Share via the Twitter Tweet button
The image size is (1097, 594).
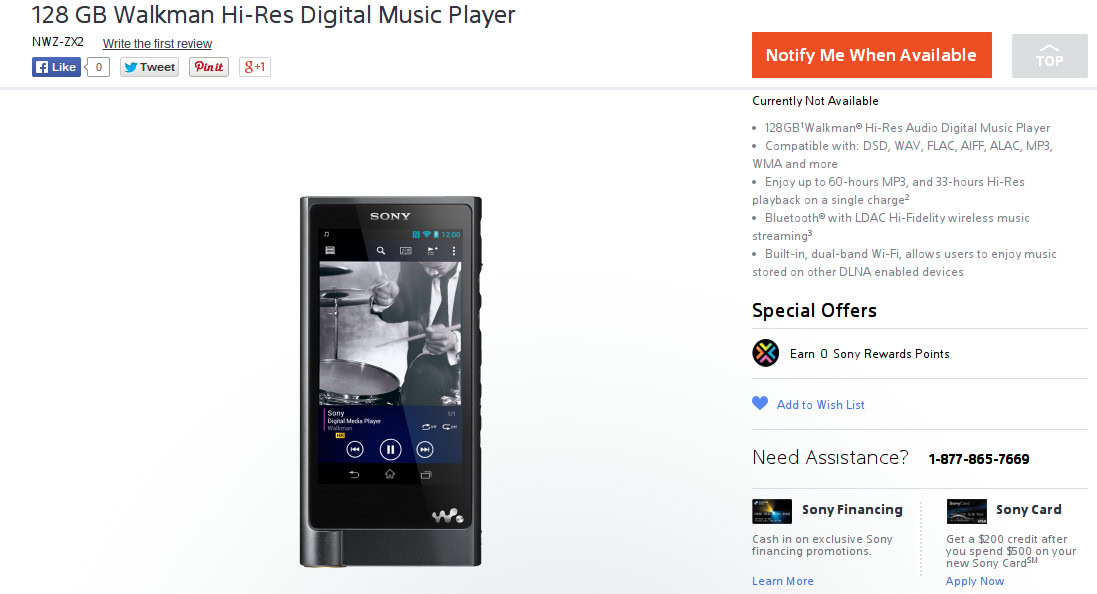[x=149, y=67]
